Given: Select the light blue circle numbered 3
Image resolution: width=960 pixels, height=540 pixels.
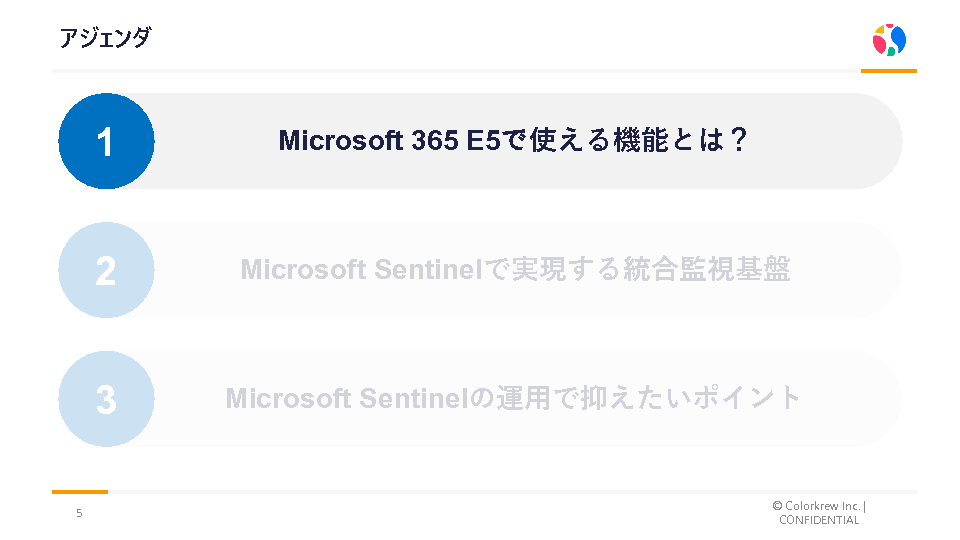Looking at the screenshot, I should click(x=106, y=399).
